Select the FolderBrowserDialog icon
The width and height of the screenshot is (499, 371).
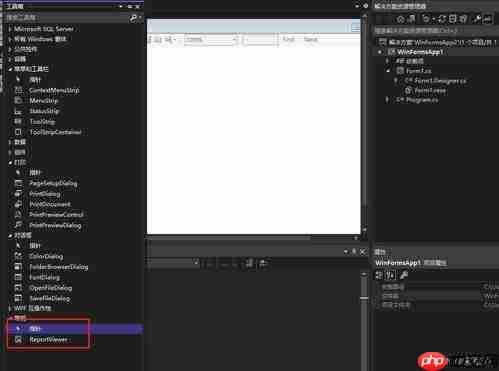pos(18,267)
